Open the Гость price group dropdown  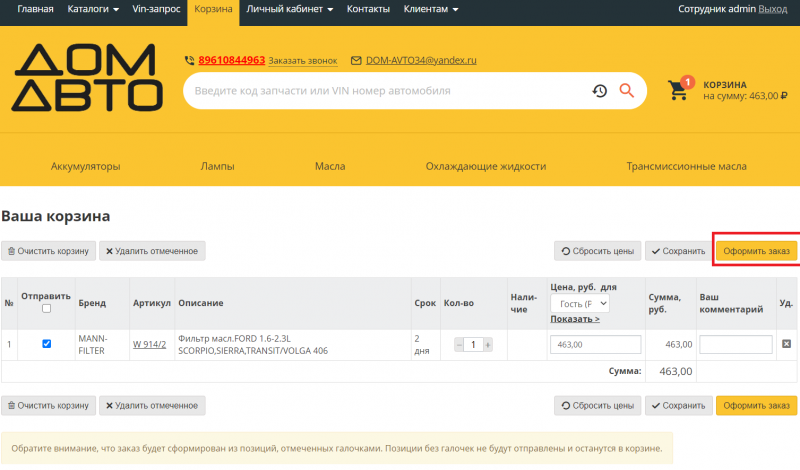pos(580,304)
